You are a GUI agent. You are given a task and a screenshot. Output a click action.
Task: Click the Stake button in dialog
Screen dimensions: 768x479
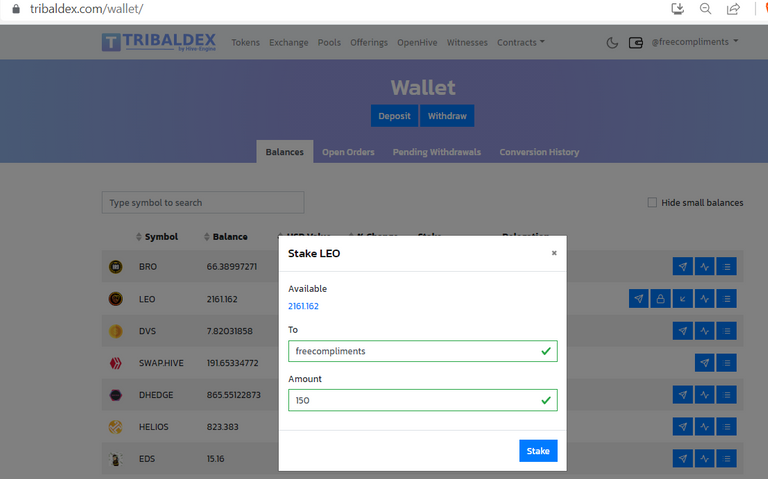[538, 451]
